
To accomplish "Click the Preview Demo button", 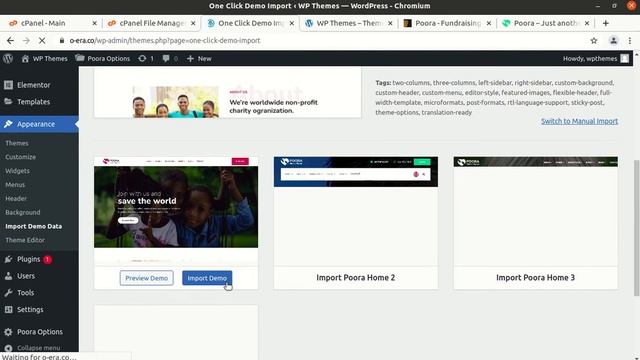I will click(147, 278).
